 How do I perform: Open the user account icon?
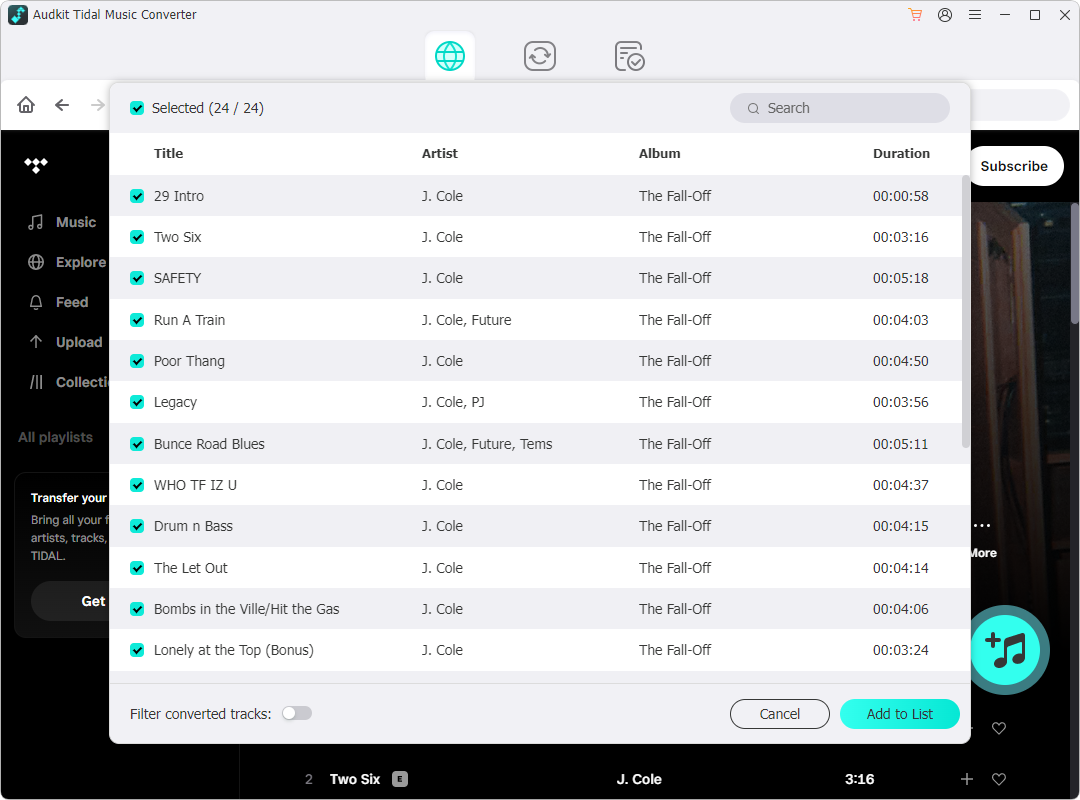click(x=945, y=14)
